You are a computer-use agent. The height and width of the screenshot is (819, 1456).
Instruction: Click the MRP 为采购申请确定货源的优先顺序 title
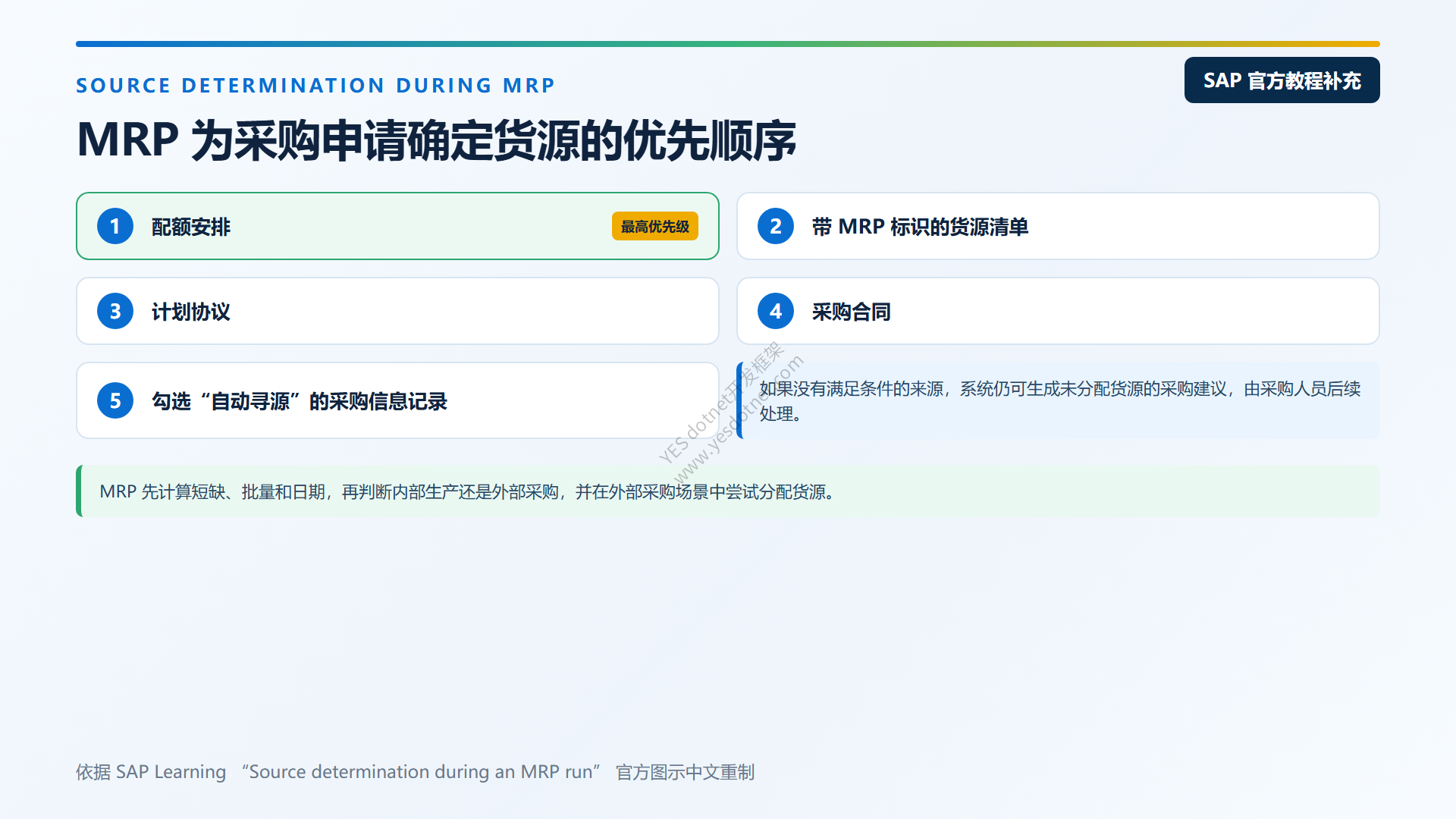(x=436, y=140)
